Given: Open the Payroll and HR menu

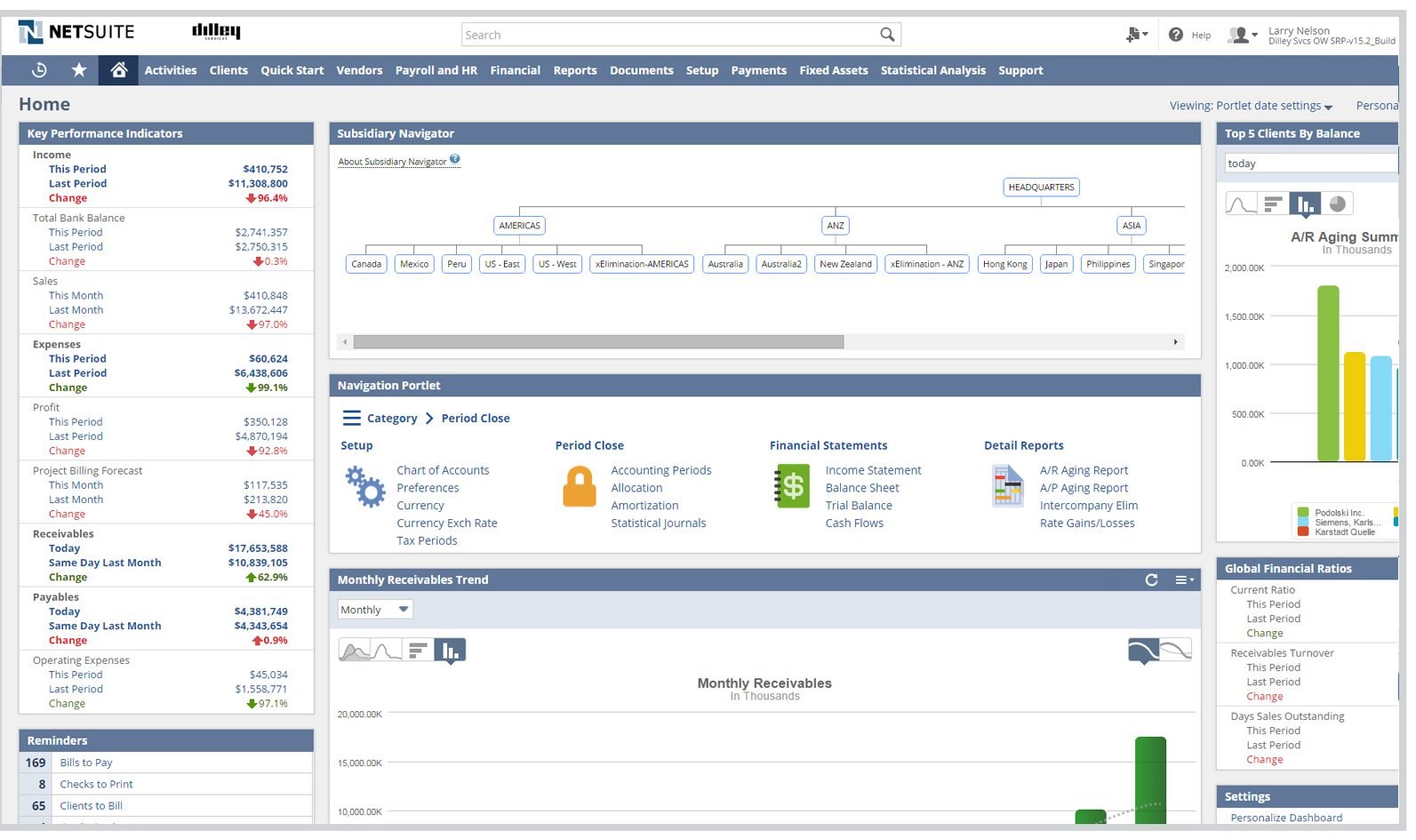Looking at the screenshot, I should (436, 70).
